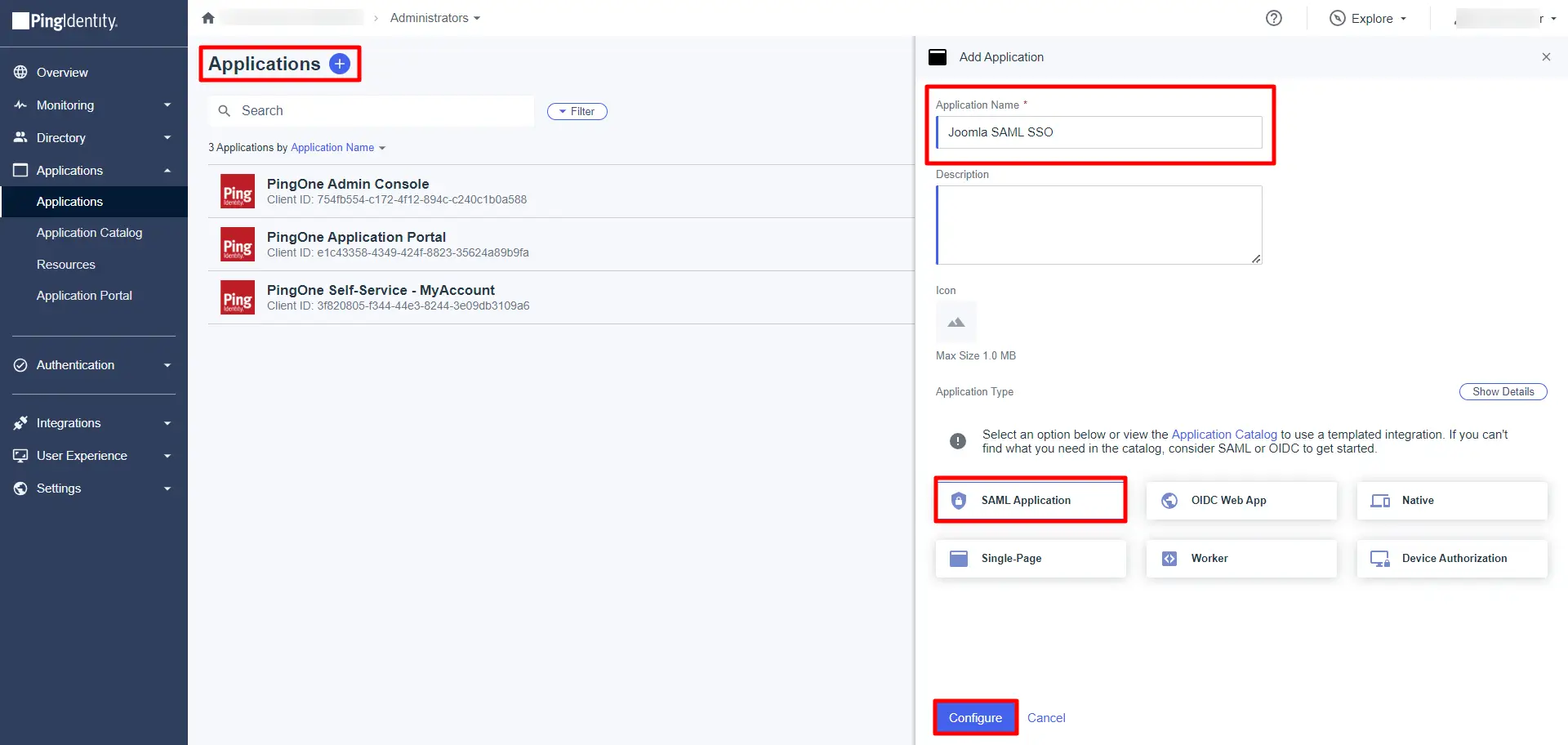Click the PingOne Self-Service MyAccount Ping logo

pos(238,298)
